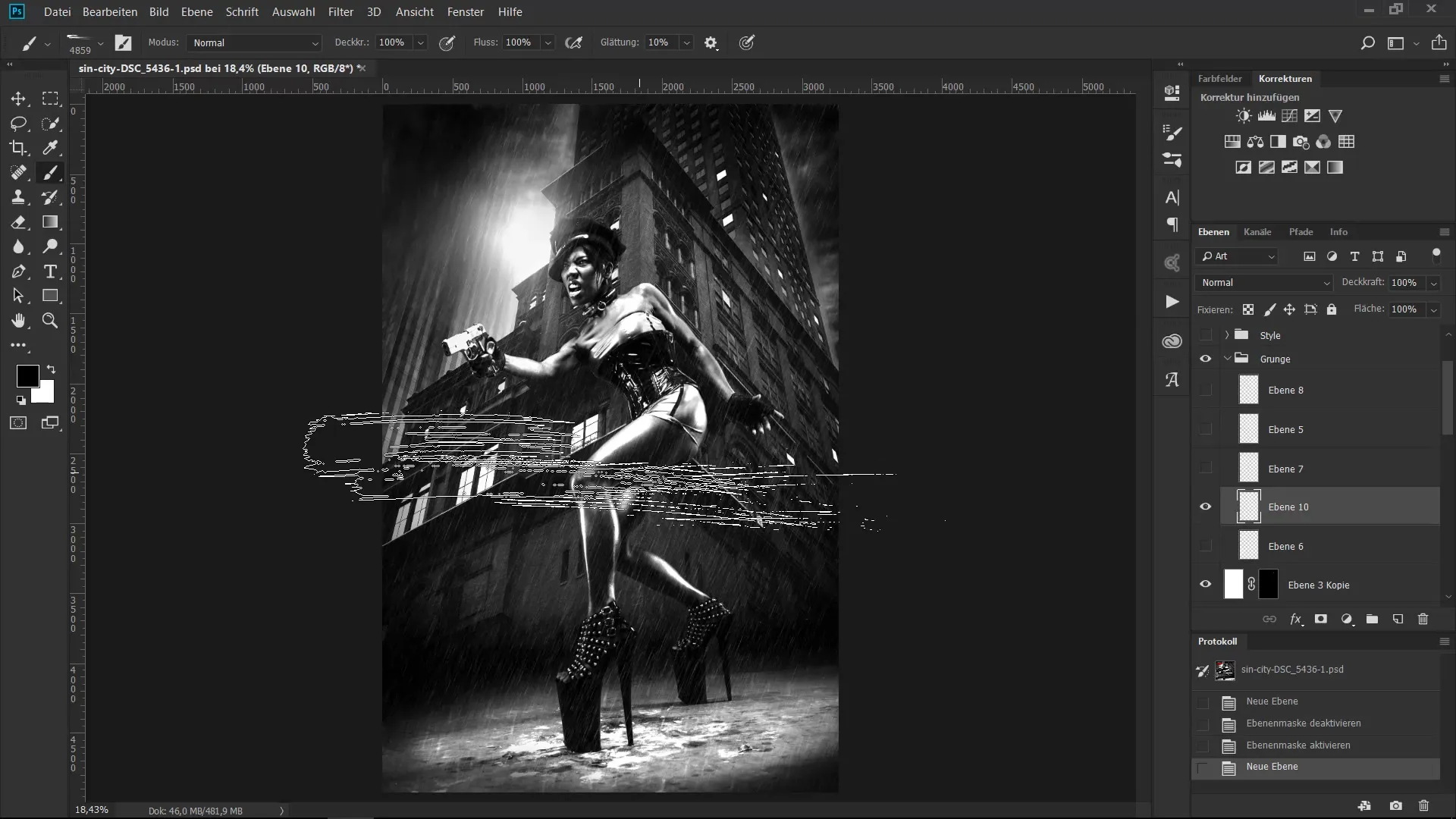The height and width of the screenshot is (819, 1456).
Task: Hide the Ebene 10 layer
Action: [x=1206, y=507]
